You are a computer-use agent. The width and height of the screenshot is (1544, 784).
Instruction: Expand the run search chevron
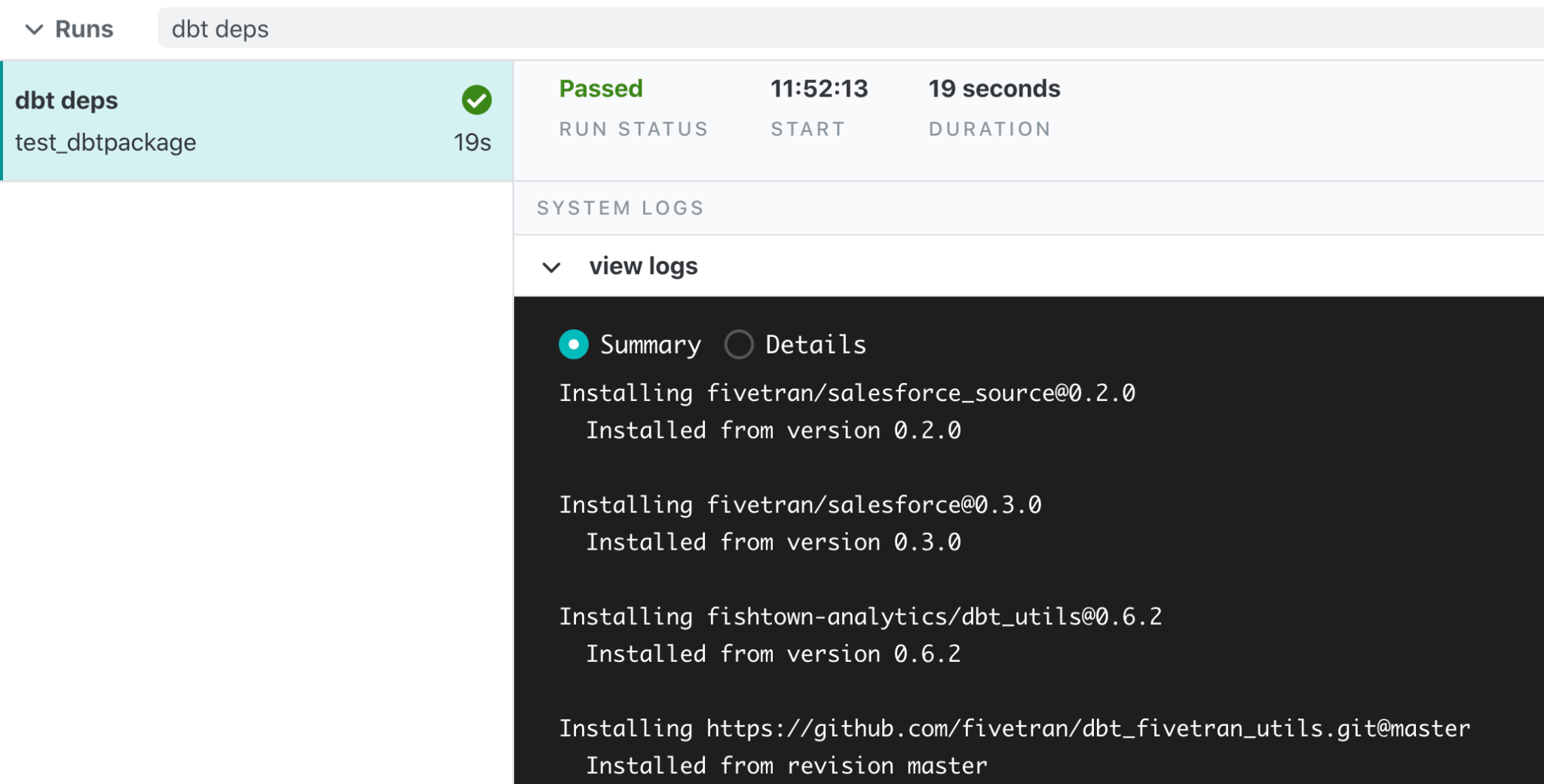click(34, 29)
